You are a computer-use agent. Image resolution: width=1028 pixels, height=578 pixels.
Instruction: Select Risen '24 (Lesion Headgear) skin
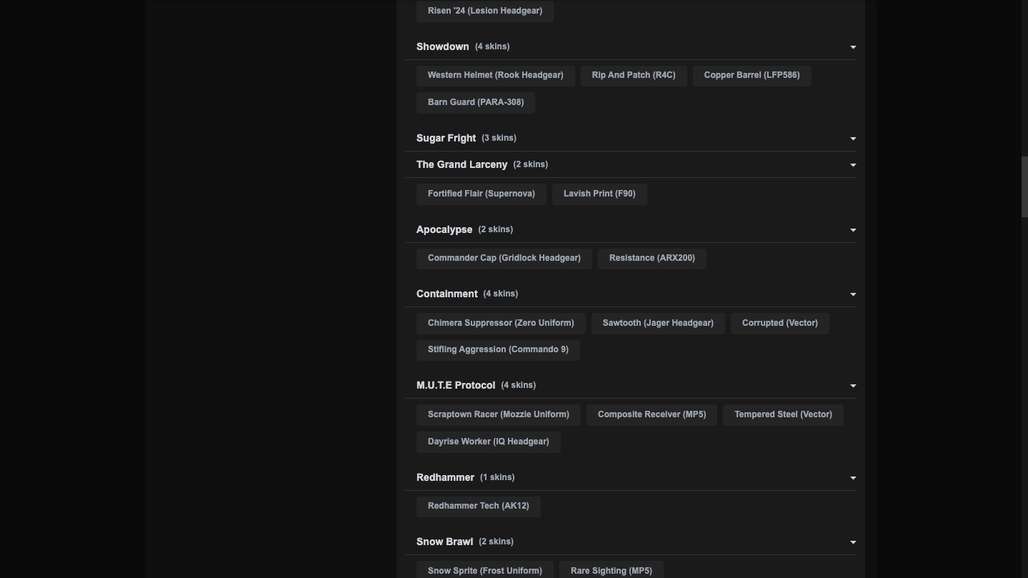click(484, 10)
